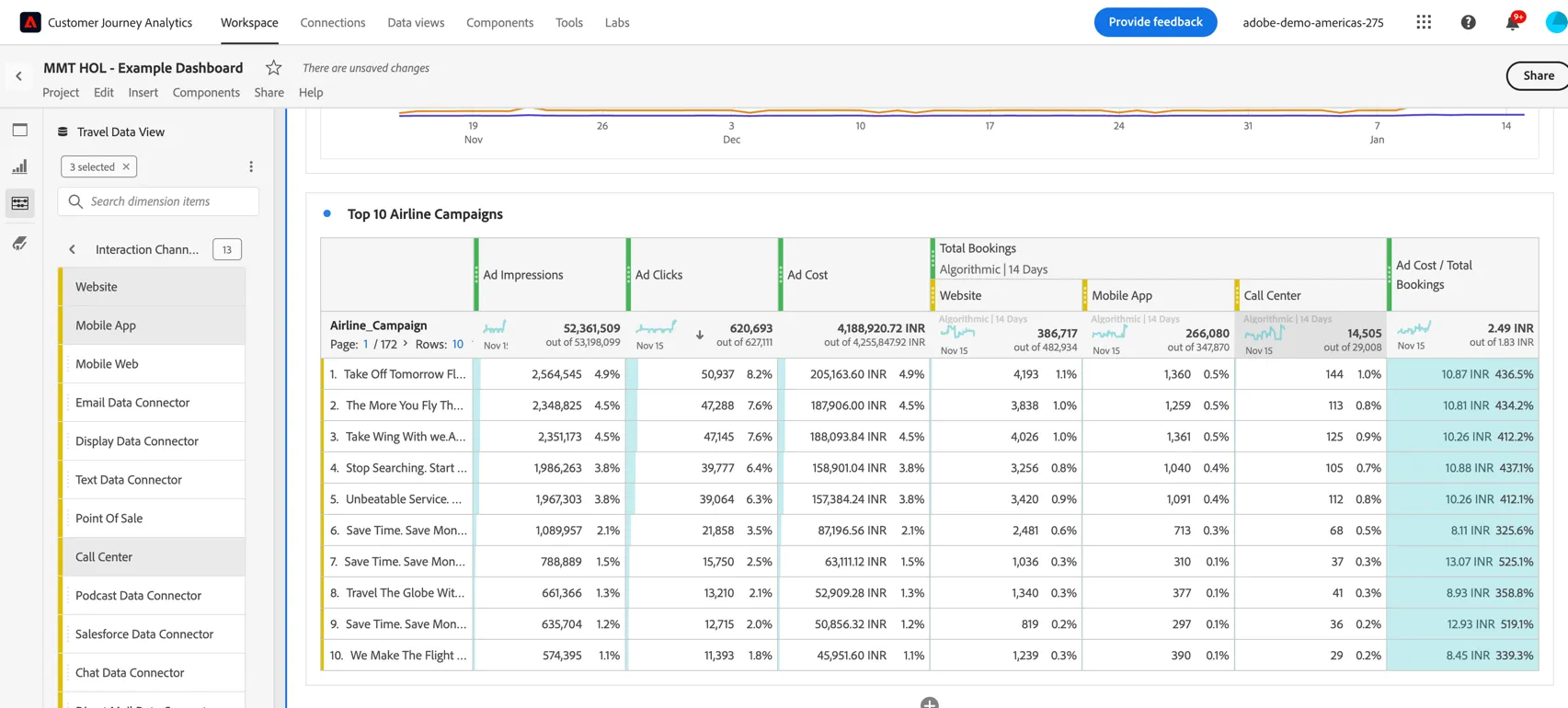Click the Share button at top right
Viewport: 1568px width, 708px height.
point(1538,75)
